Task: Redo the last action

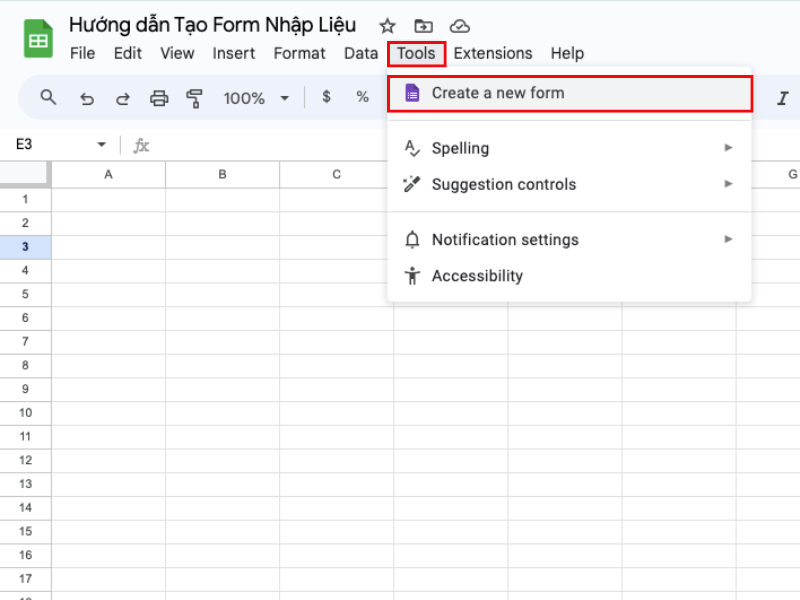Action: 123,98
